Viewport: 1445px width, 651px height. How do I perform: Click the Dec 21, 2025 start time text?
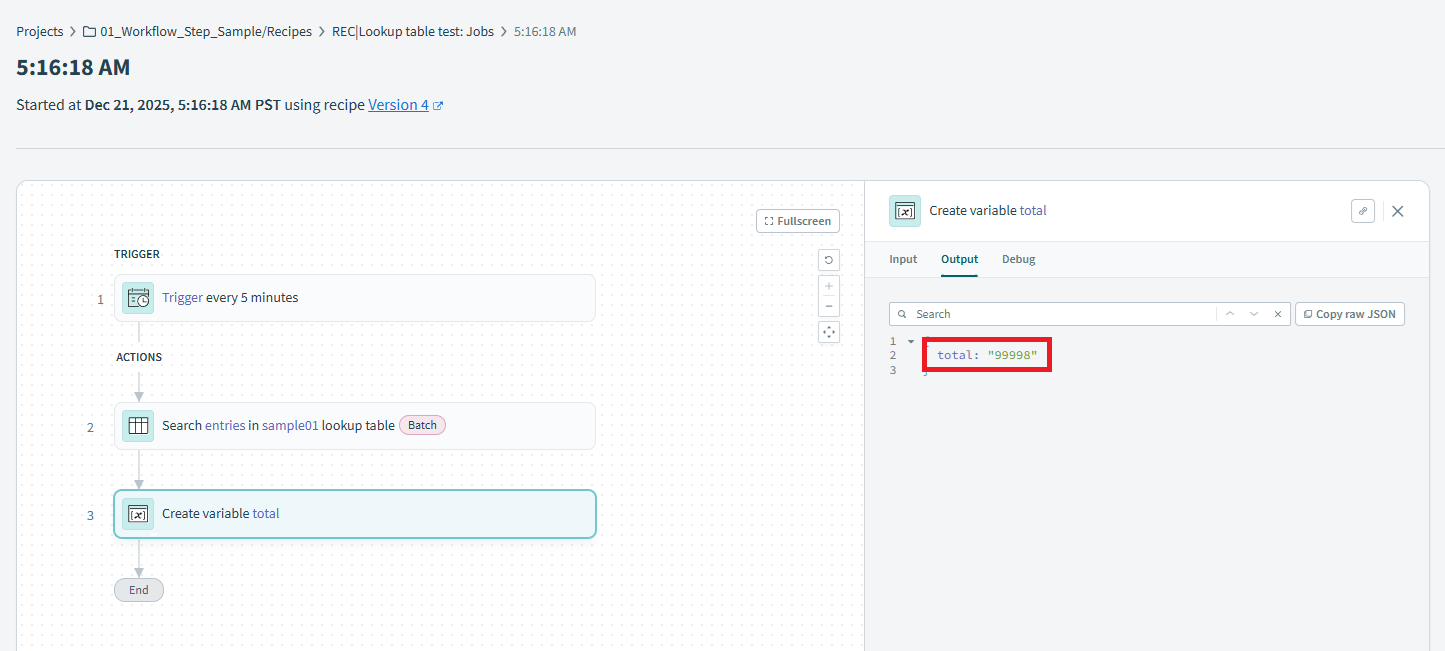[x=183, y=105]
